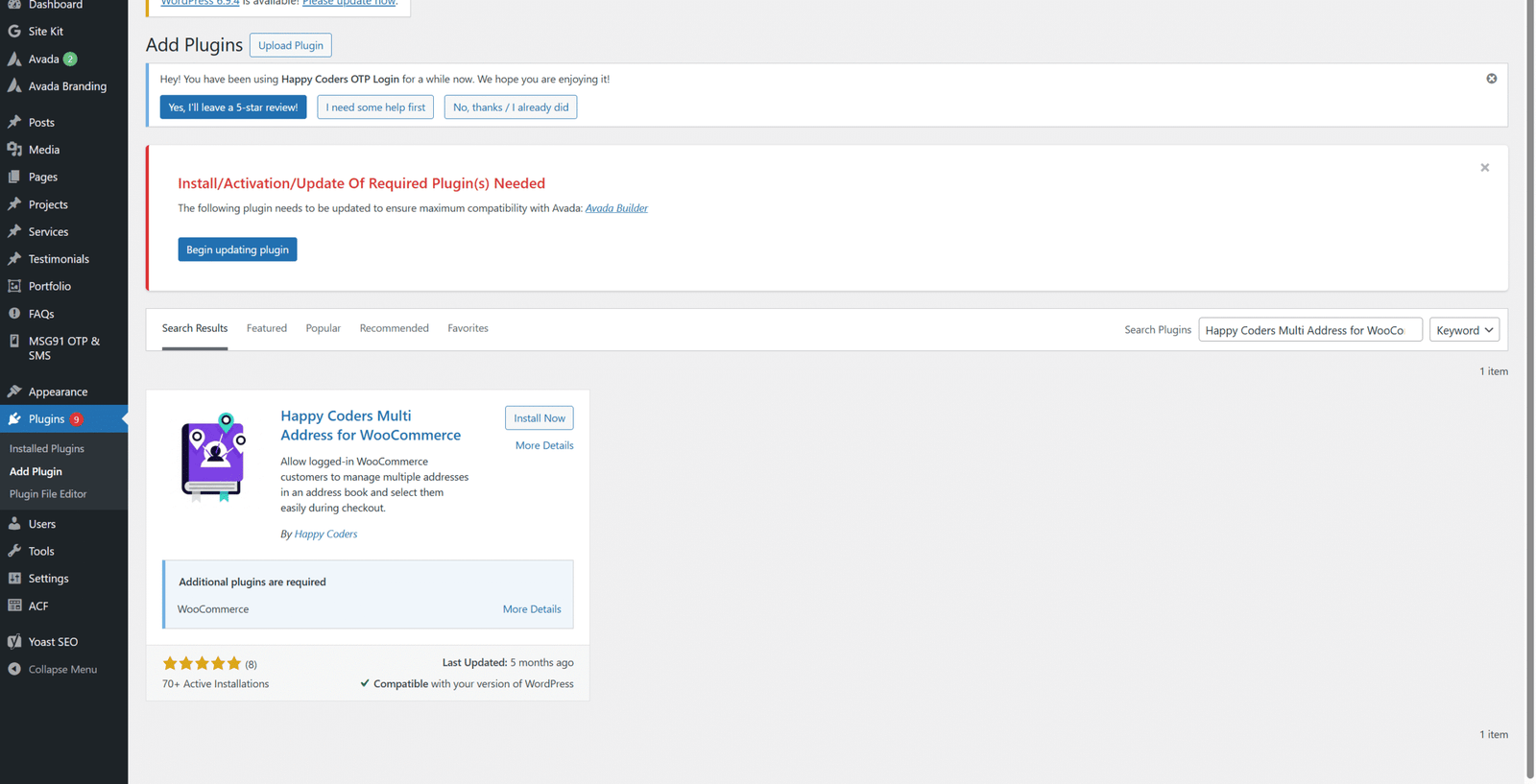The image size is (1536, 784).
Task: Open the Avada Builder link
Action: coord(615,208)
